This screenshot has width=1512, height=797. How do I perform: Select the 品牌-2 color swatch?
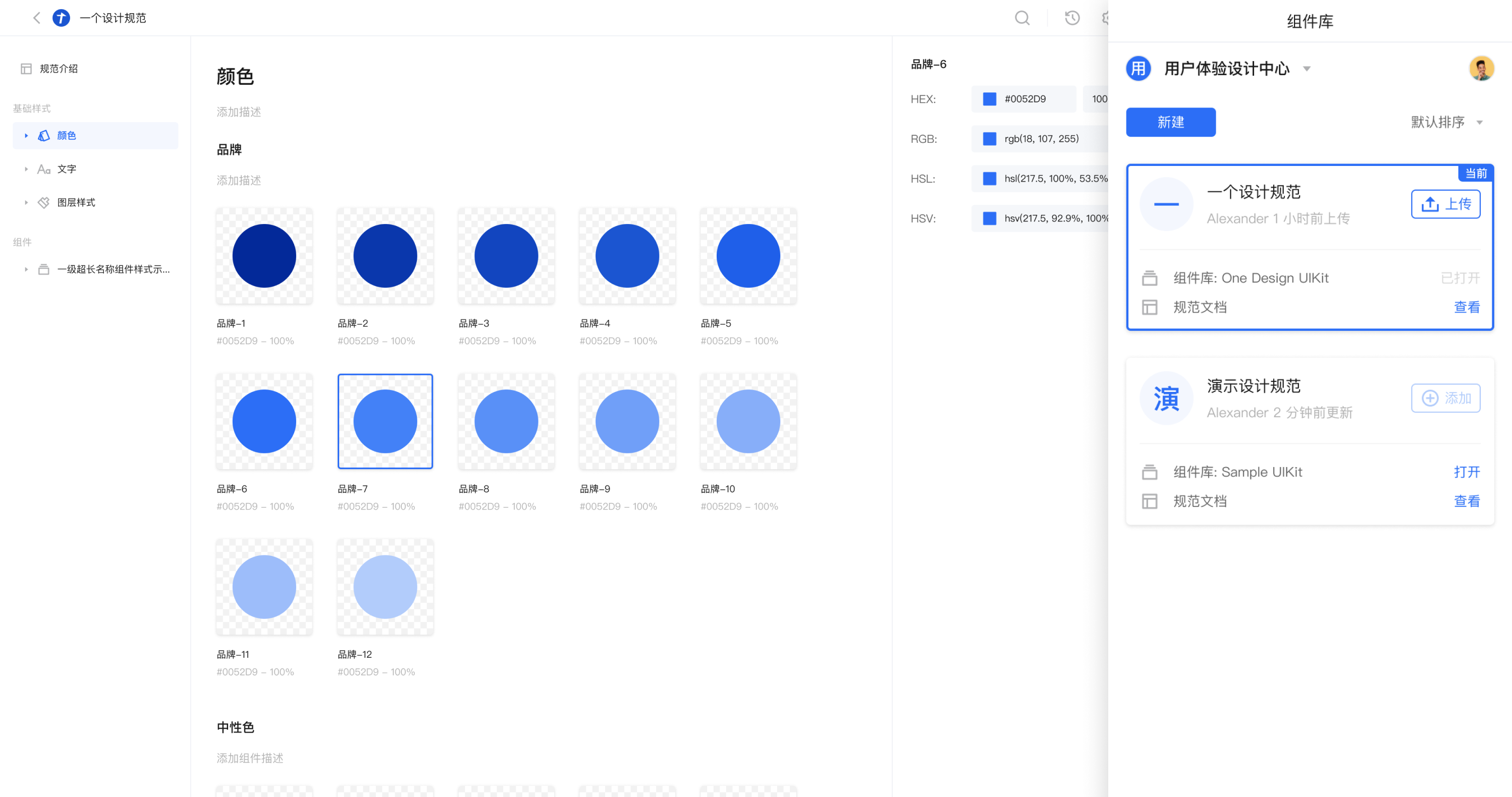click(385, 256)
